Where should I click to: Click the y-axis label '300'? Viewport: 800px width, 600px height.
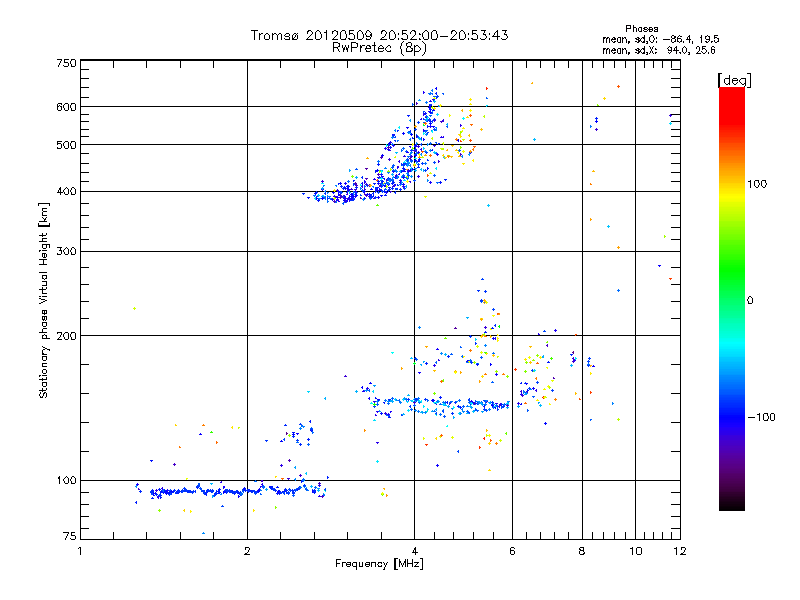[x=66, y=252]
